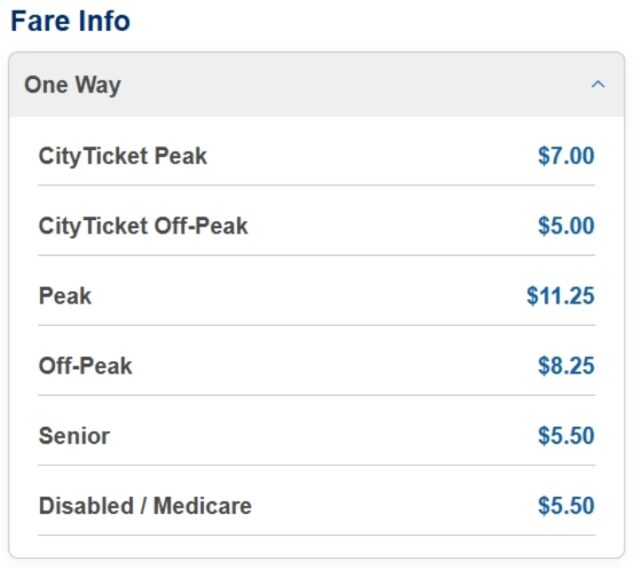Click the divider line below the Peak row

point(316,325)
